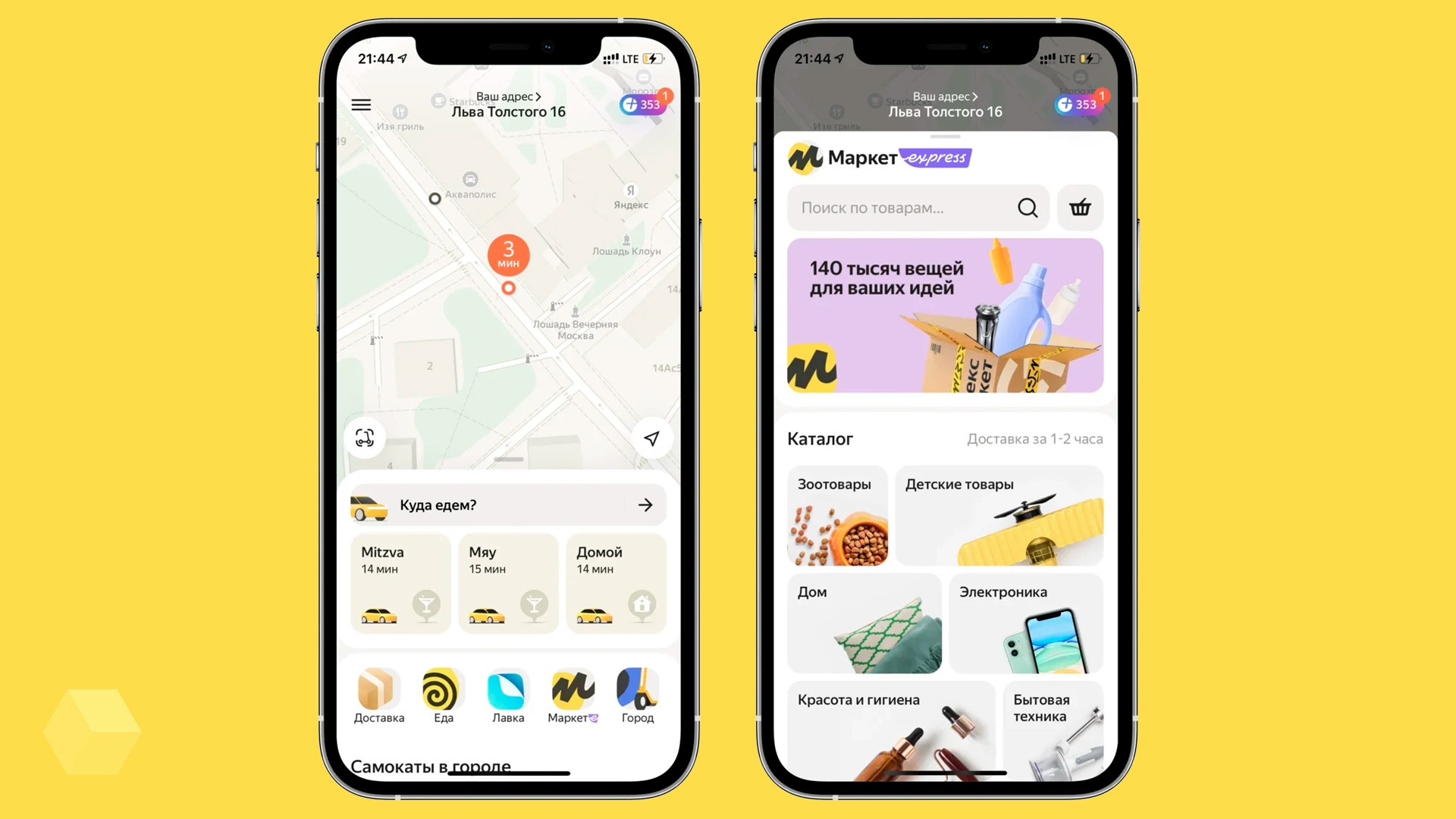
Task: Expand the Куда едем? destination field
Action: 504,505
